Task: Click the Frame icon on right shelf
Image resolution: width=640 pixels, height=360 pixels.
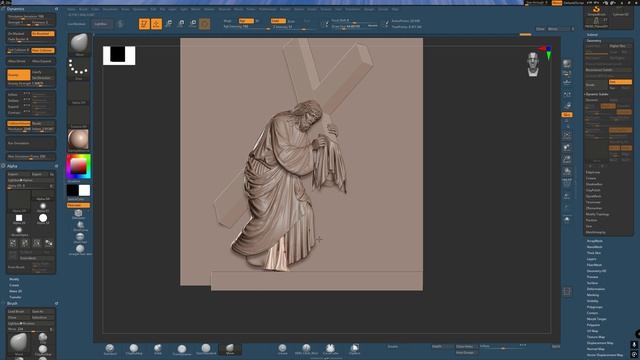Action: pos(567,134)
